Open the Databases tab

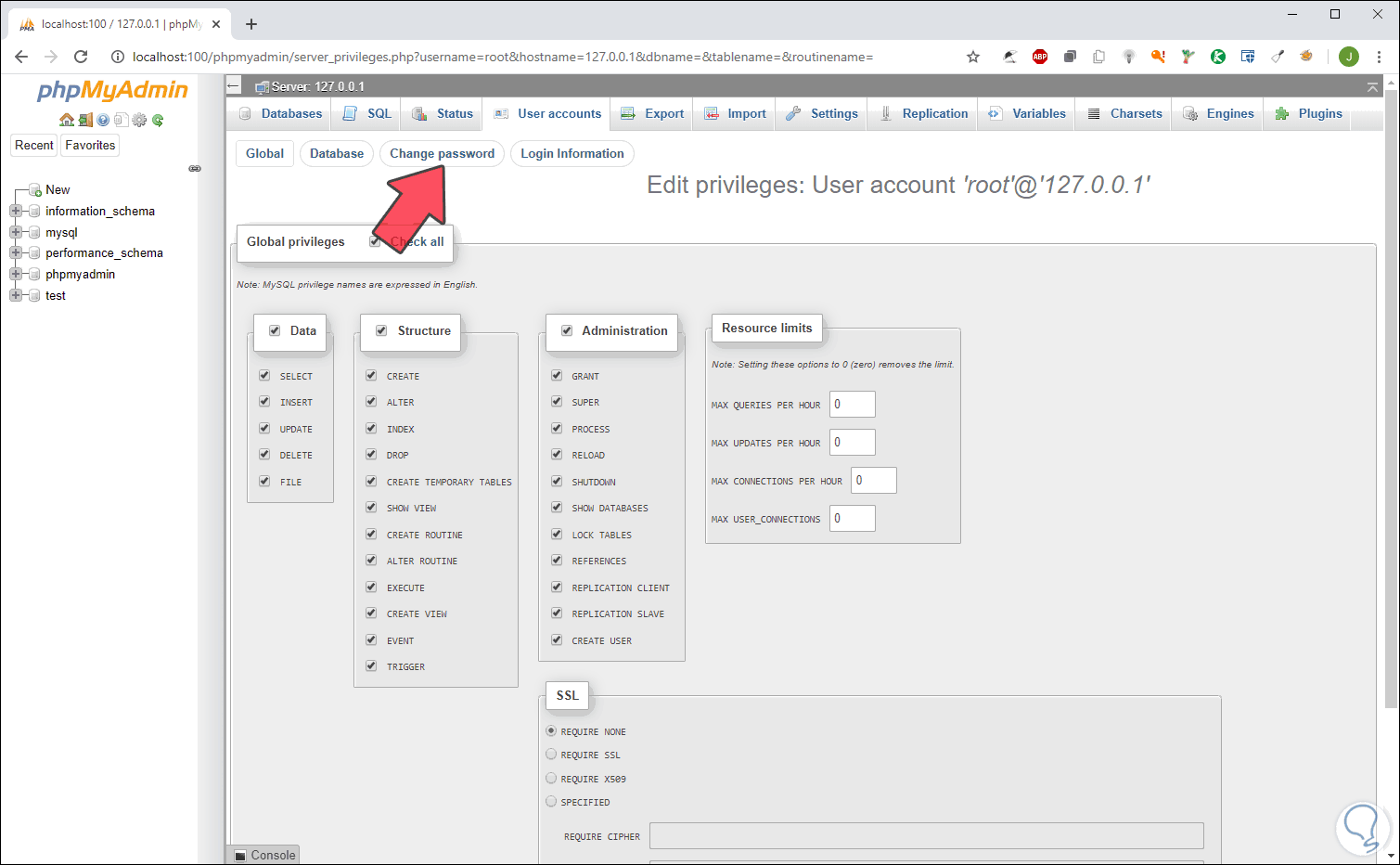click(280, 114)
